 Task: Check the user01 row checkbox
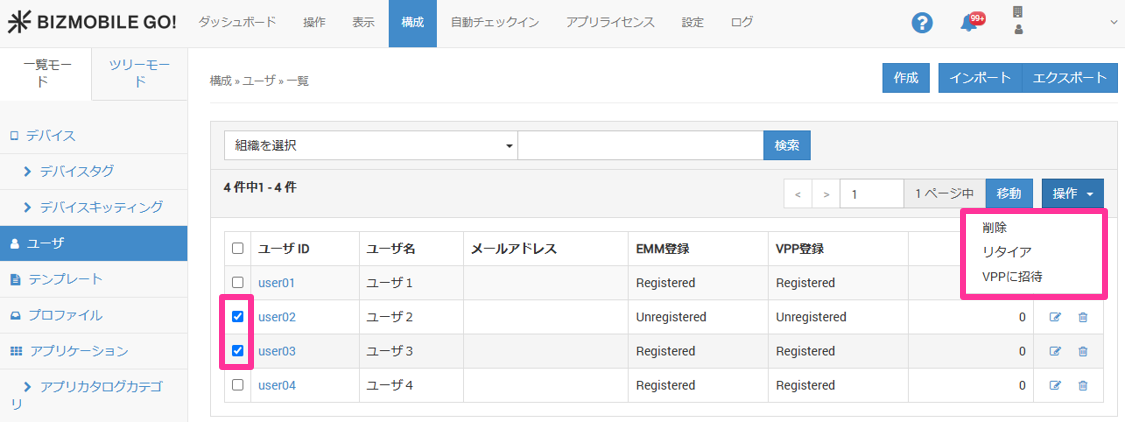[x=237, y=283]
